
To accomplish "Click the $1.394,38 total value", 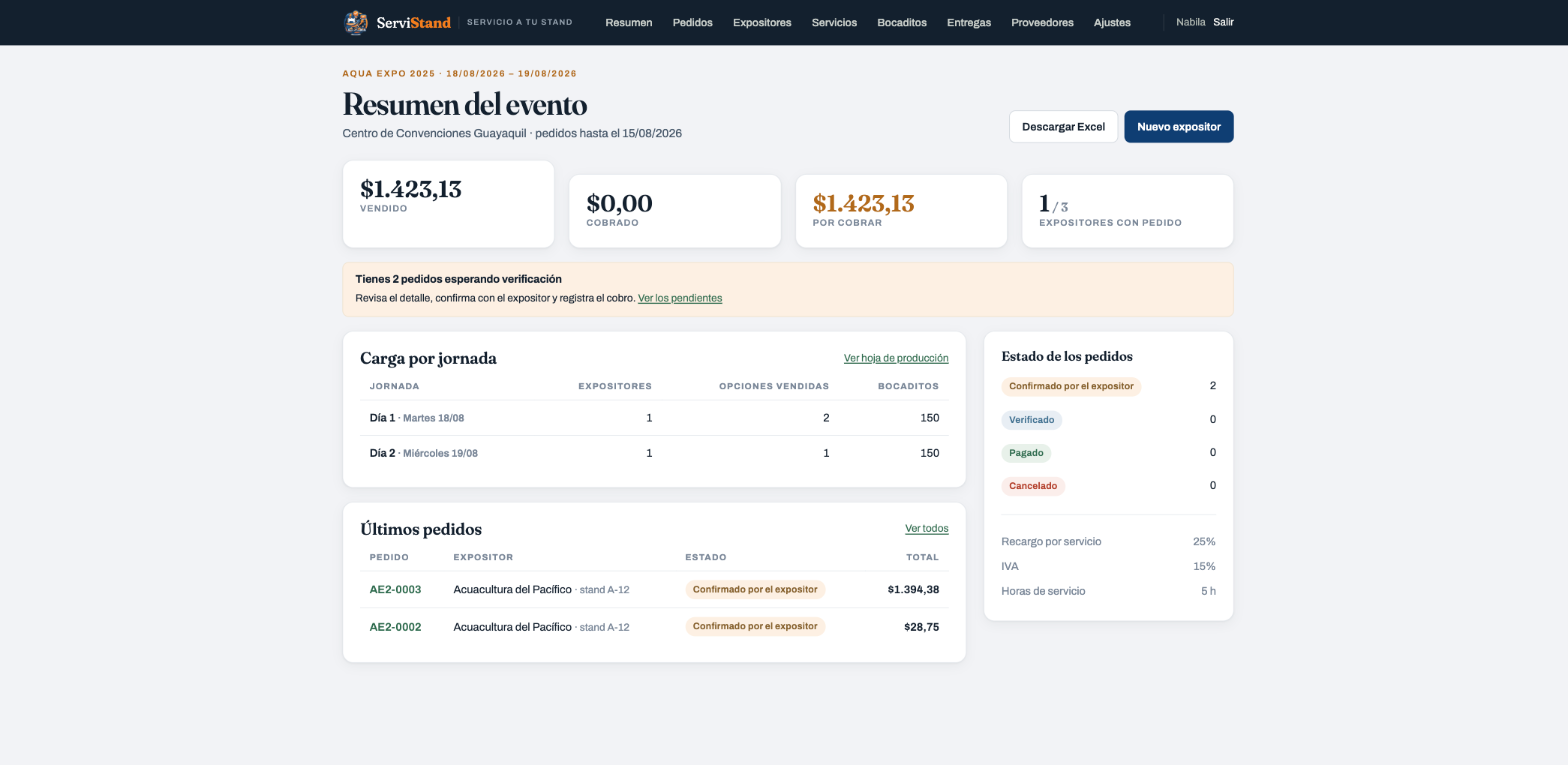I will click(913, 590).
